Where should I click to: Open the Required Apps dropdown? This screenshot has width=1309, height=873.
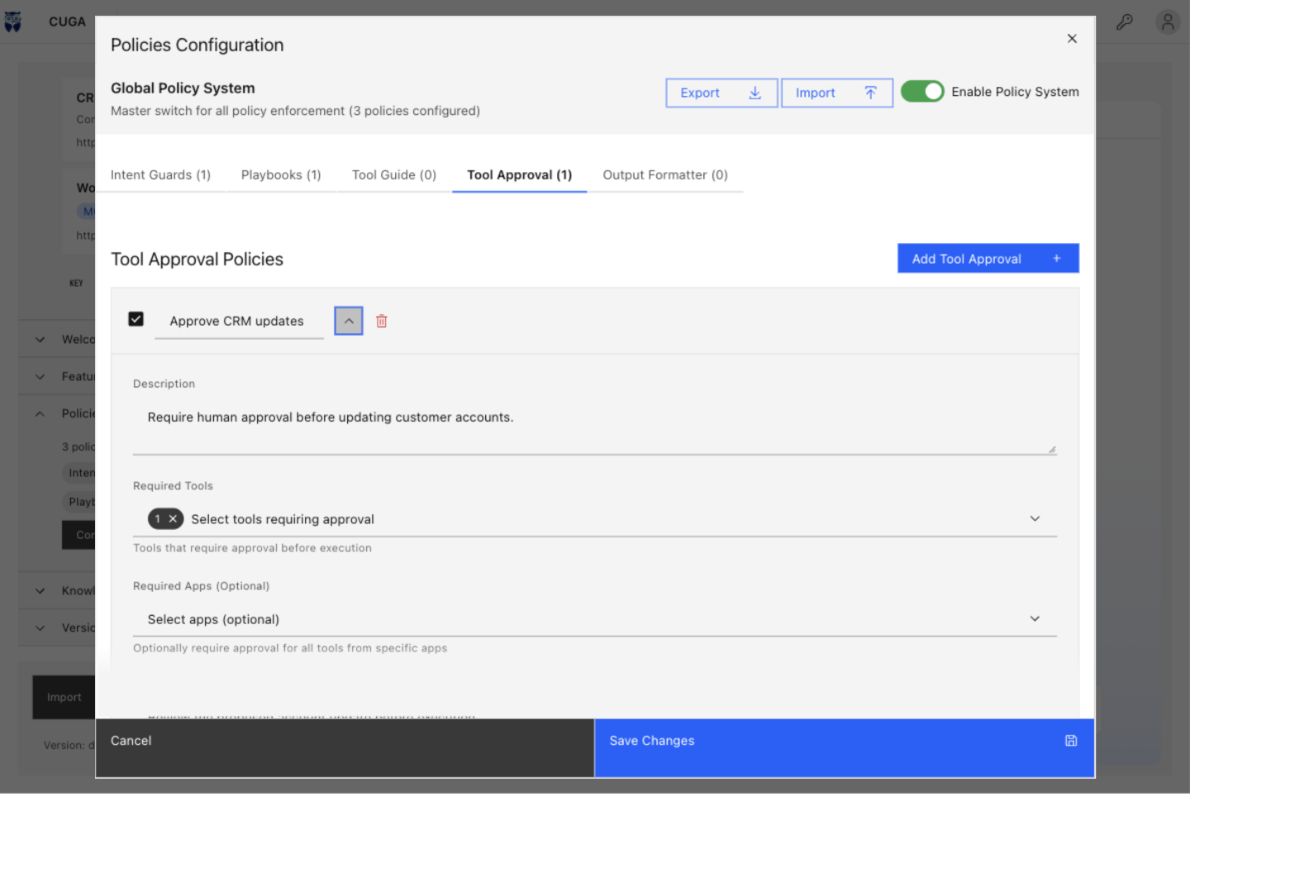tap(595, 619)
